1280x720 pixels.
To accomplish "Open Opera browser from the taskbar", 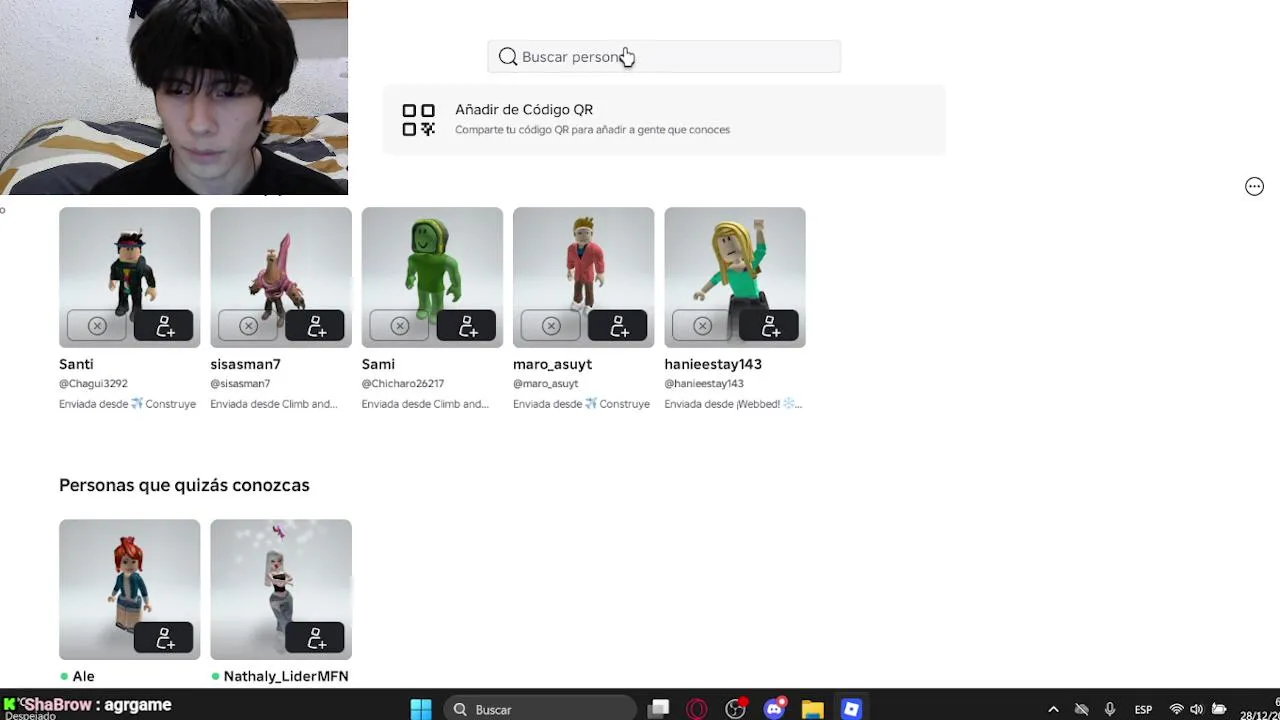I will [697, 709].
